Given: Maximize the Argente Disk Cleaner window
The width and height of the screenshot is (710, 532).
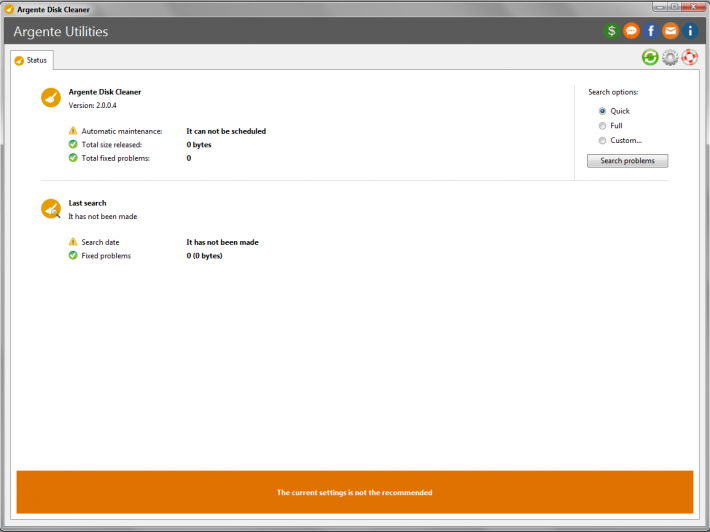Looking at the screenshot, I should pos(675,7).
